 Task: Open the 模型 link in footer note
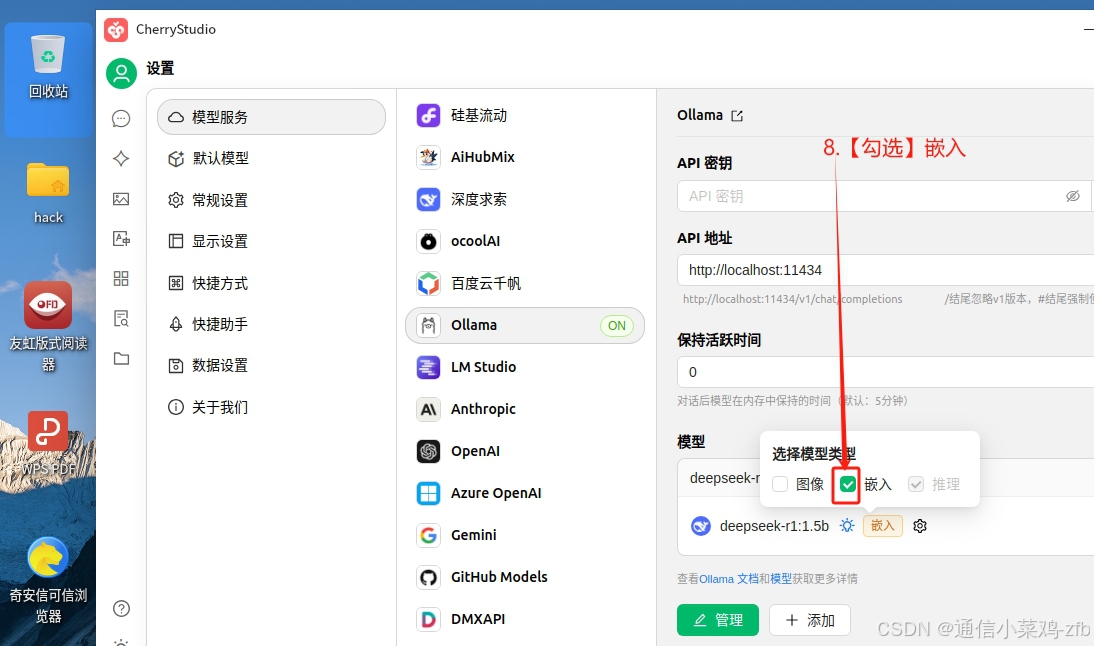click(x=781, y=579)
